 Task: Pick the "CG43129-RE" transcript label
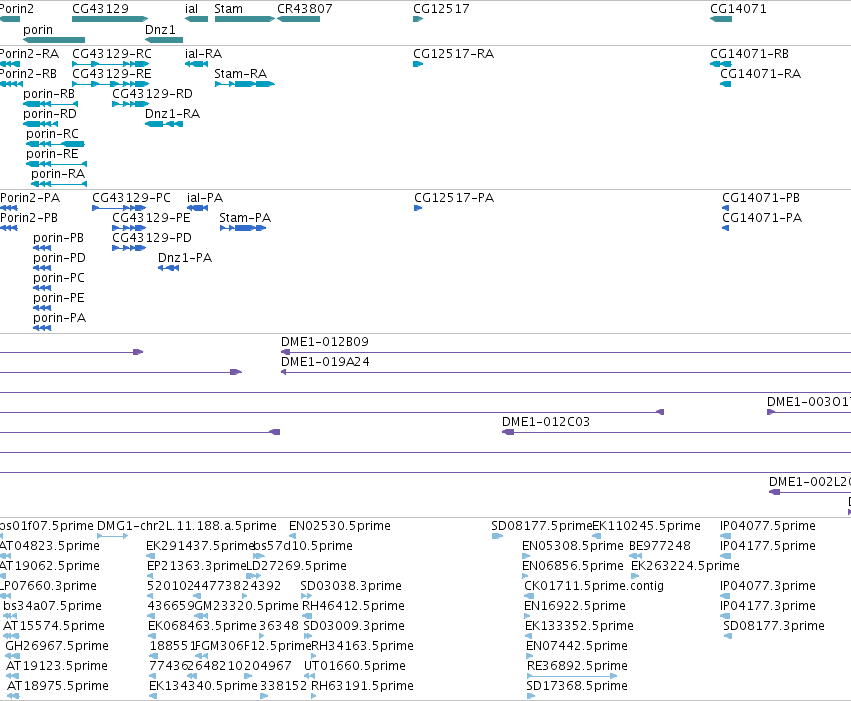[x=112, y=74]
